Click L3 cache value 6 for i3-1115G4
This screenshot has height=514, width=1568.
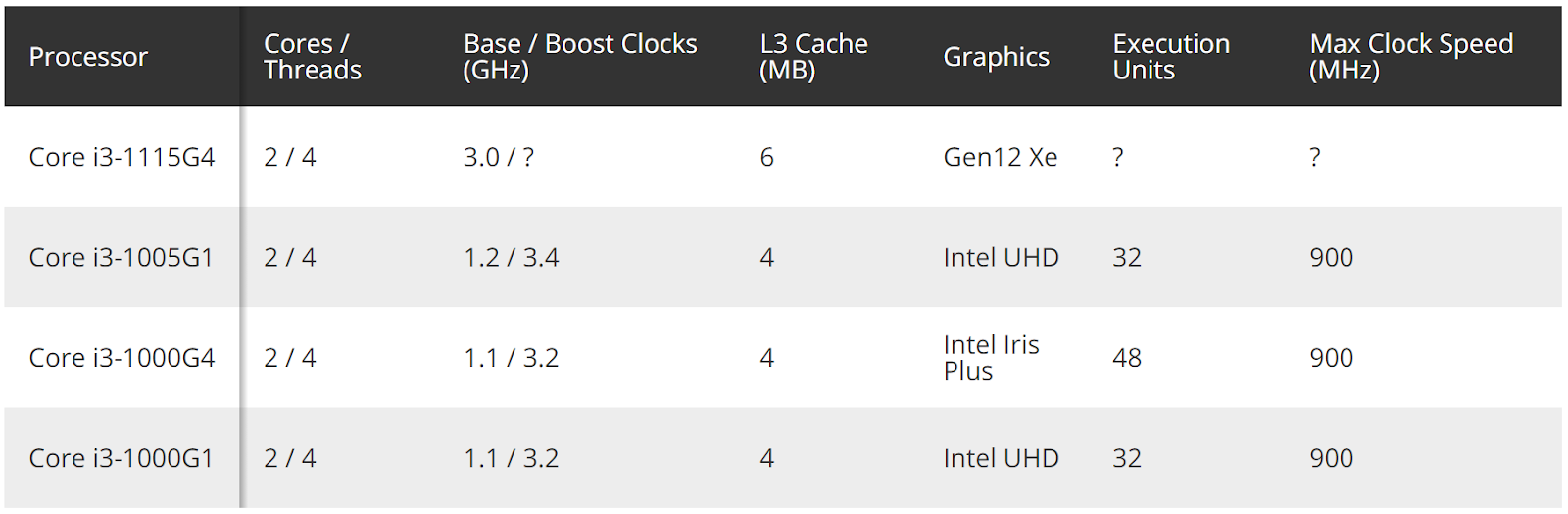pyautogui.click(x=766, y=157)
